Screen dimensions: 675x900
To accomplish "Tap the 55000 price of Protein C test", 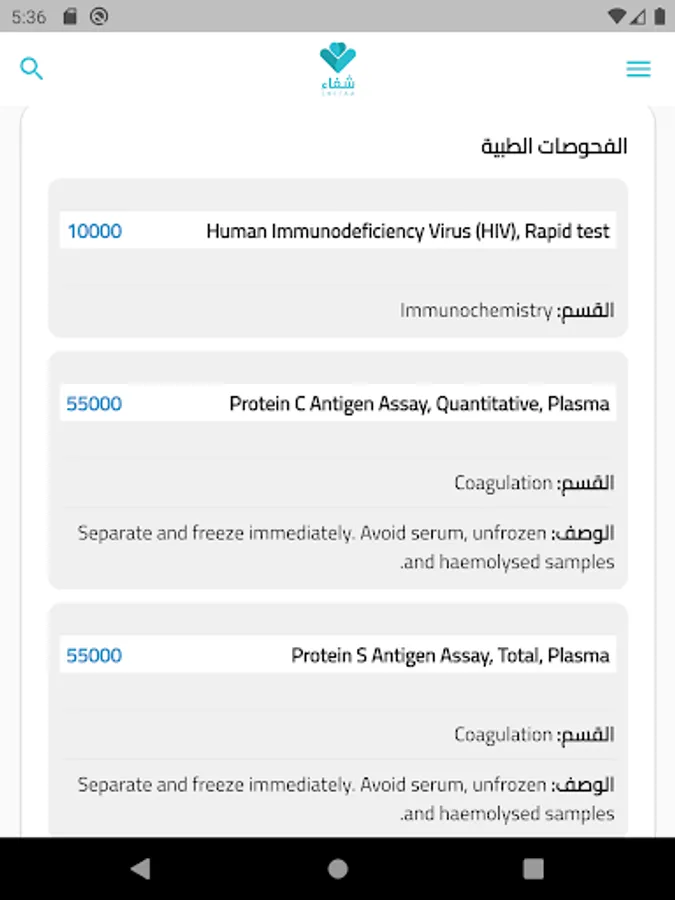I will tap(94, 404).
